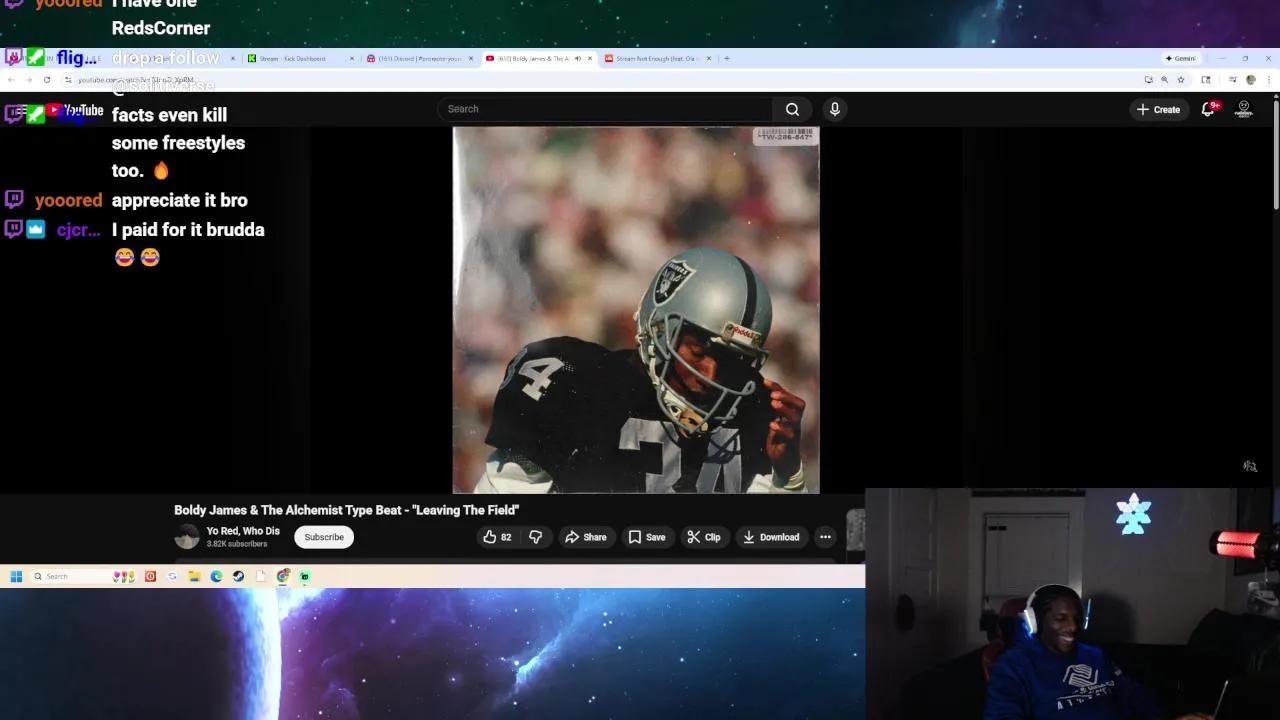Screen dimensions: 1280x720
Task: Open new Chrome tab with plus
Action: pyautogui.click(x=727, y=58)
